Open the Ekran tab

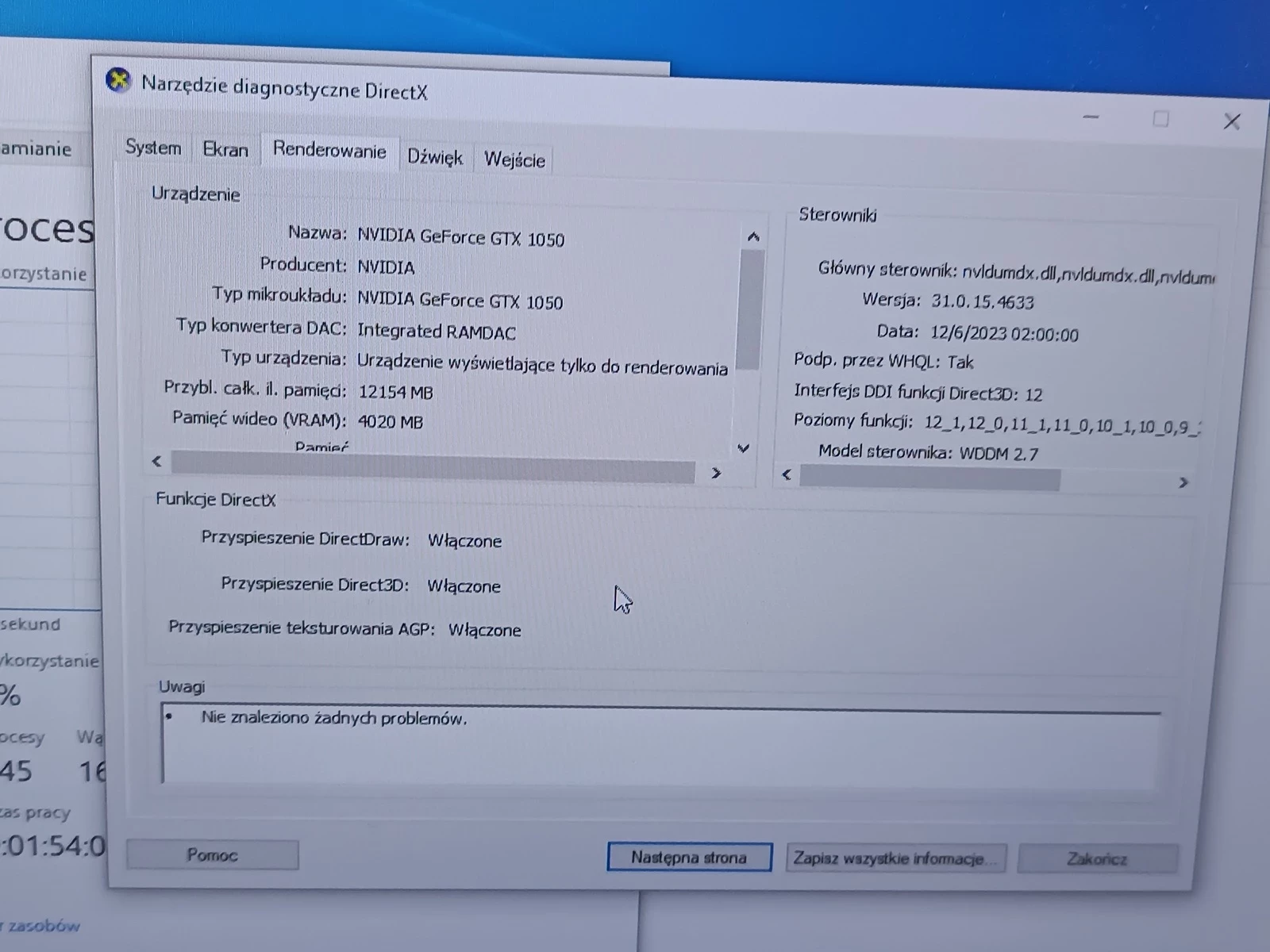[x=225, y=149]
